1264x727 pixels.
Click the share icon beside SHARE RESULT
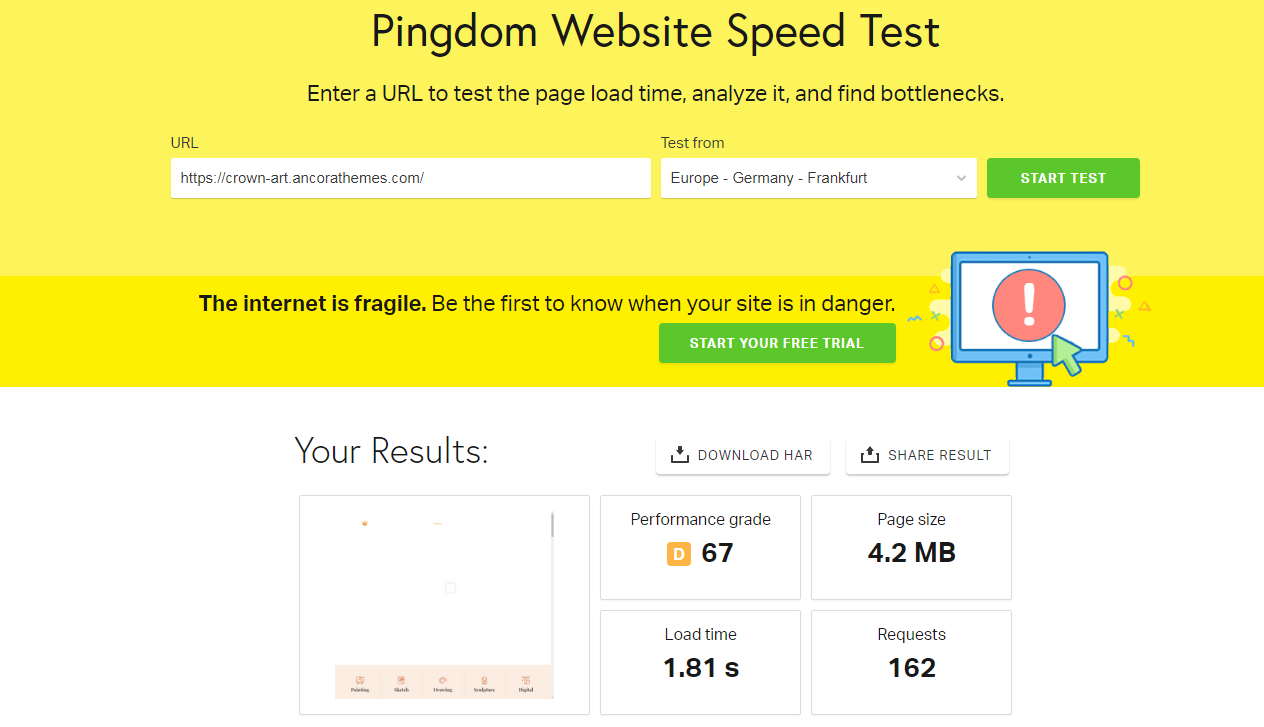870,455
